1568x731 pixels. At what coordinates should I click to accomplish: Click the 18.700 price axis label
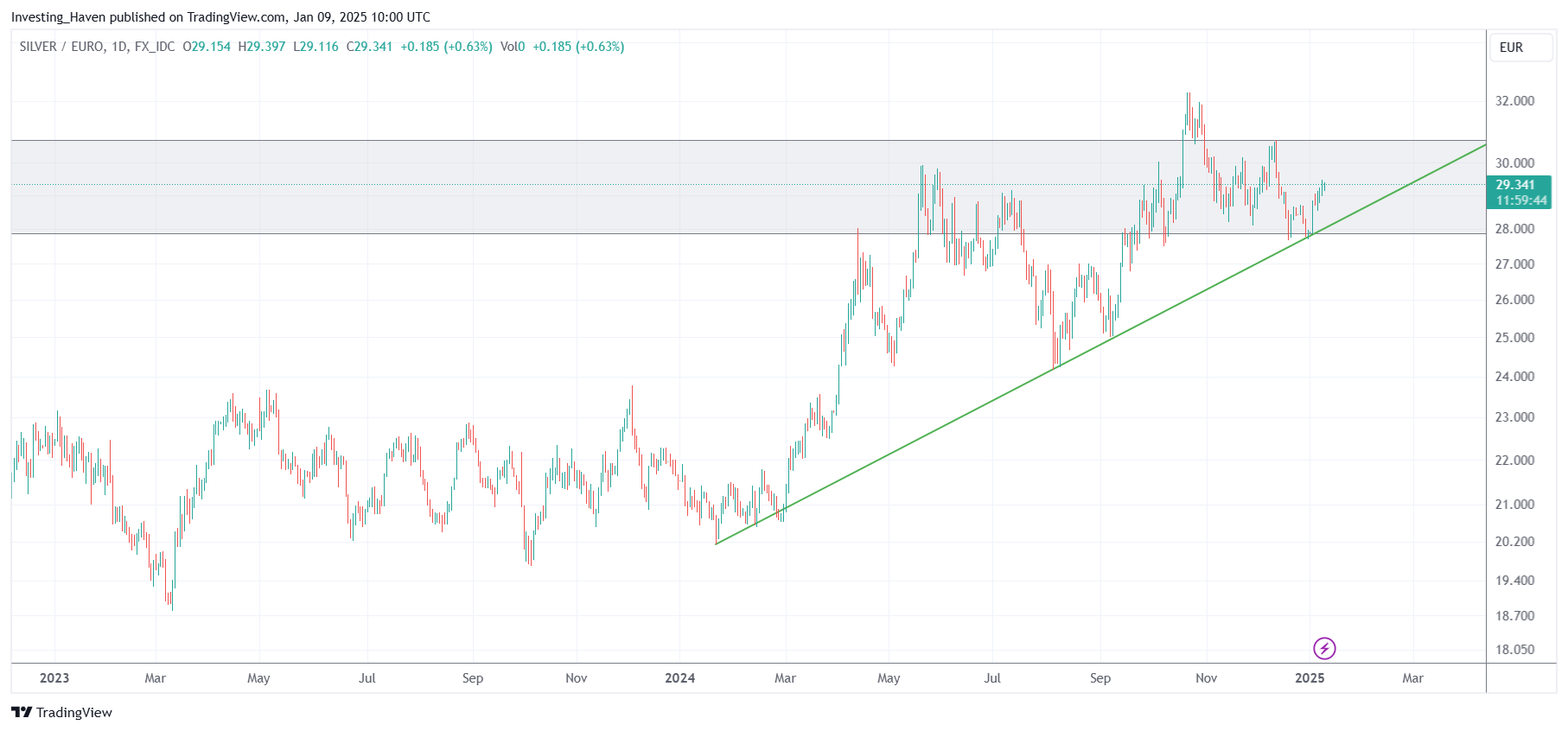pyautogui.click(x=1515, y=616)
